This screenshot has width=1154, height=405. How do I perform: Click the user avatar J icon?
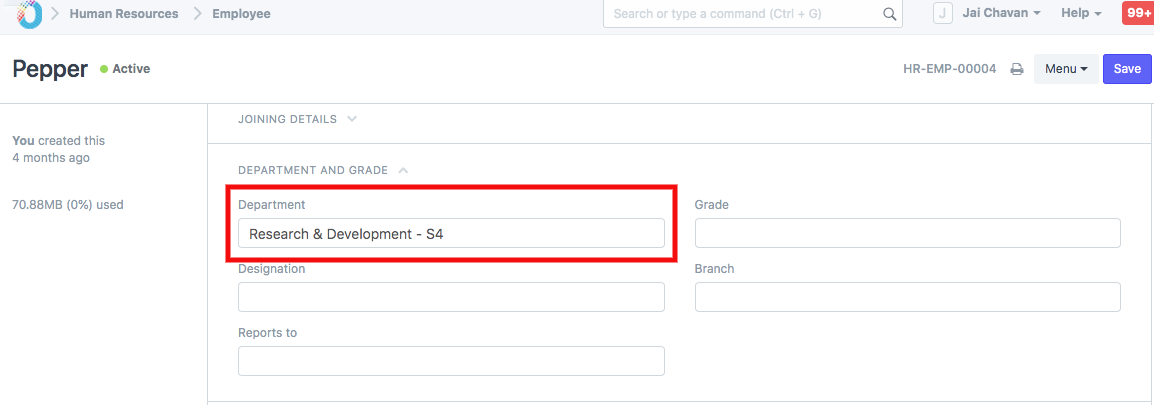click(942, 13)
